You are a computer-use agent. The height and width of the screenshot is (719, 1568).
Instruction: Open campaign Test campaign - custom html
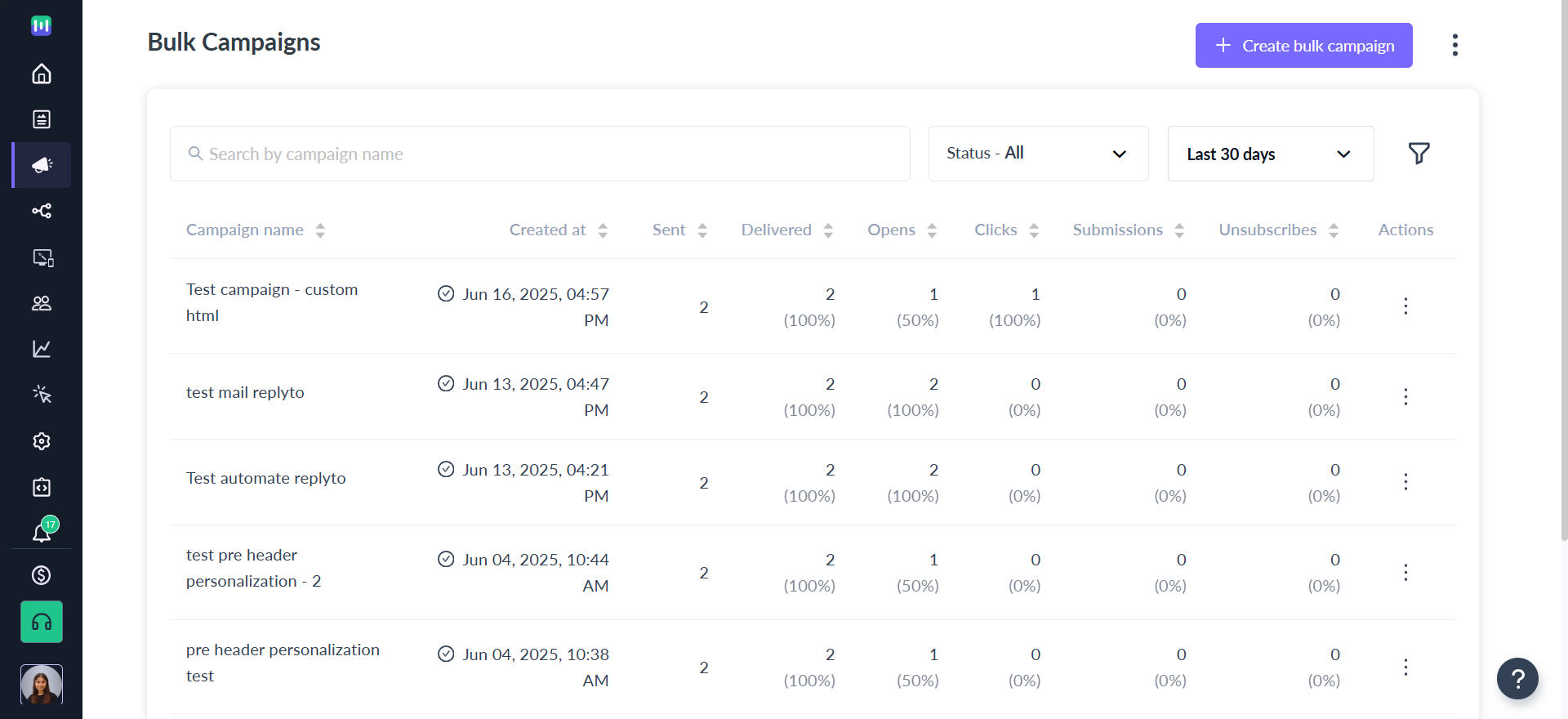click(x=272, y=302)
